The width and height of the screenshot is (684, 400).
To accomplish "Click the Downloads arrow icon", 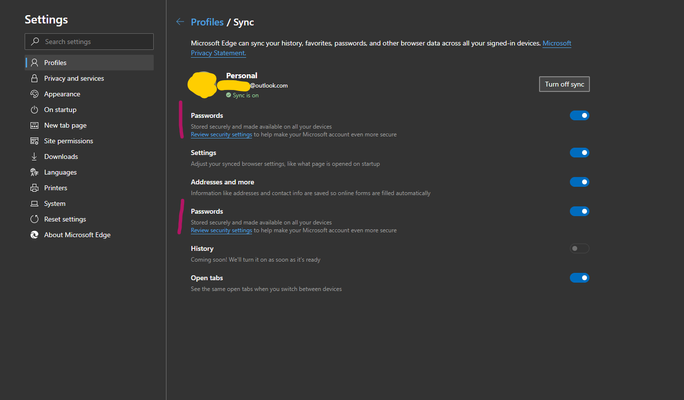I will pyautogui.click(x=34, y=157).
